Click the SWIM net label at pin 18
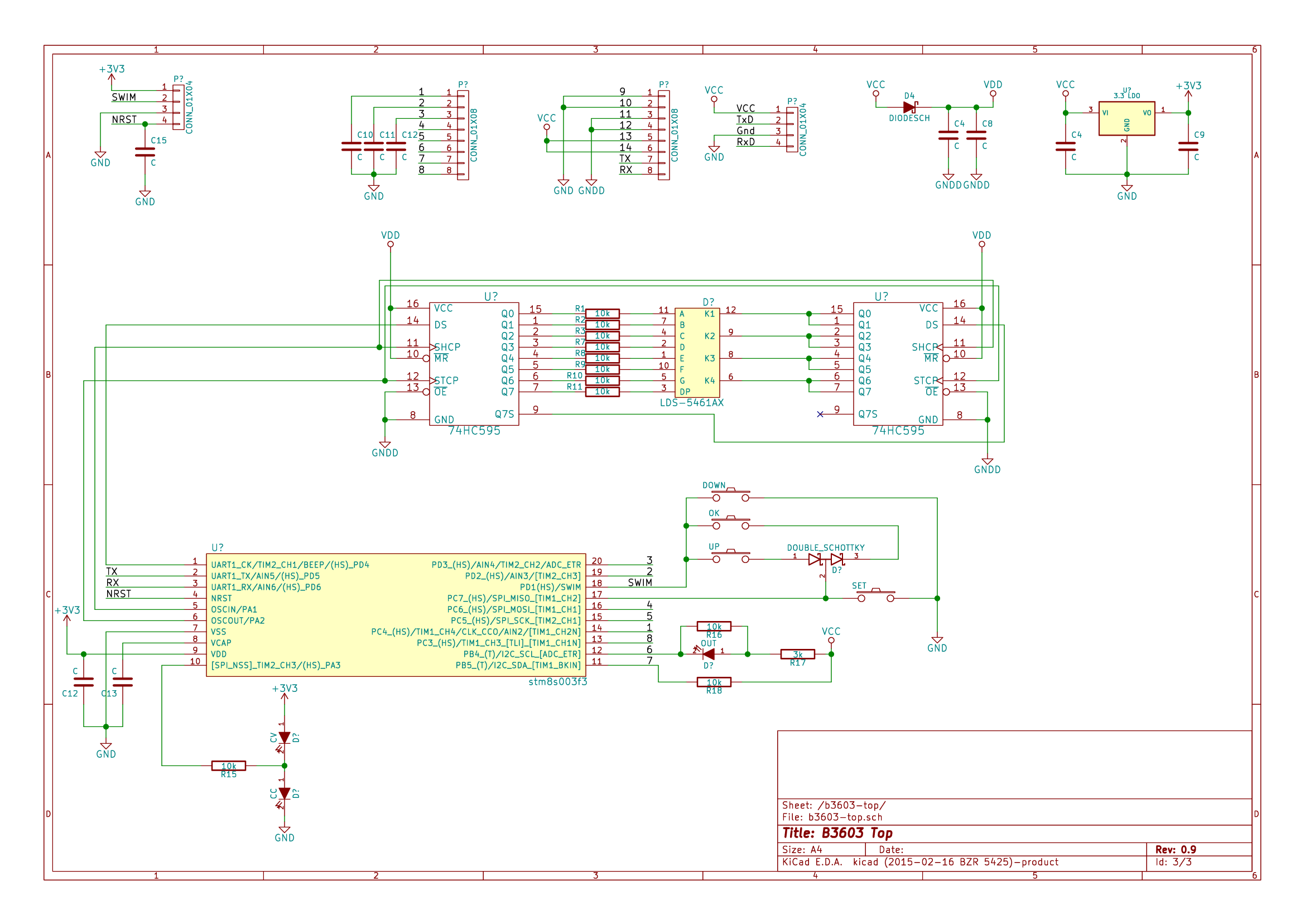1305x924 pixels. [x=639, y=583]
